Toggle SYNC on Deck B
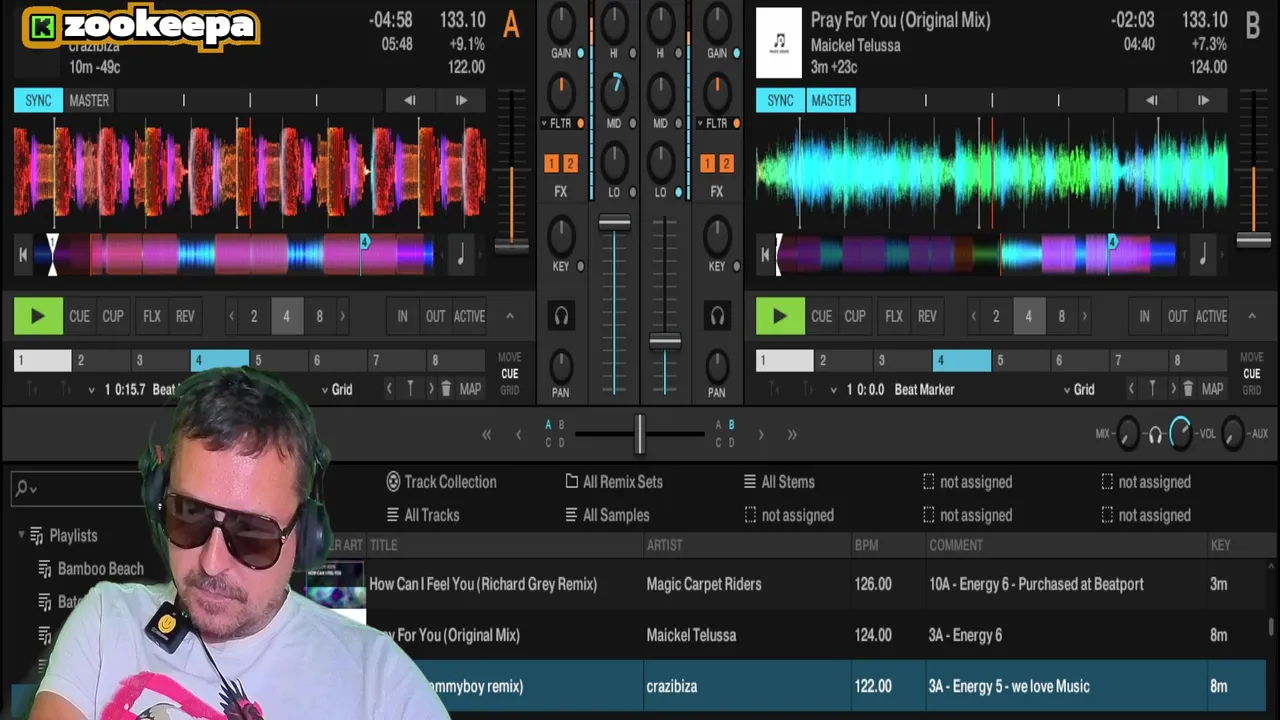1280x720 pixels. pyautogui.click(x=780, y=100)
